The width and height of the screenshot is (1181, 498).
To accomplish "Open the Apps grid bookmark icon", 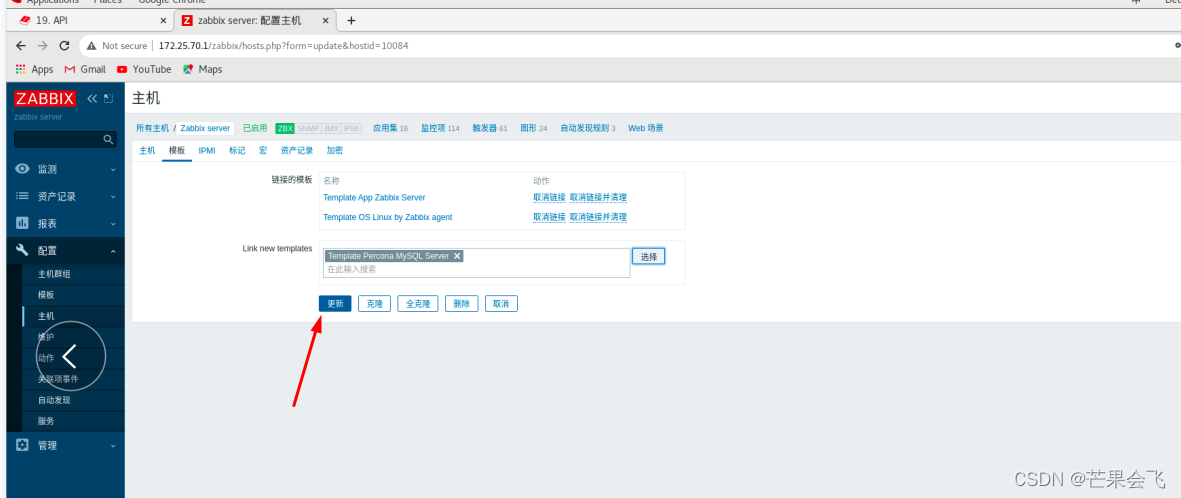I will [x=21, y=69].
